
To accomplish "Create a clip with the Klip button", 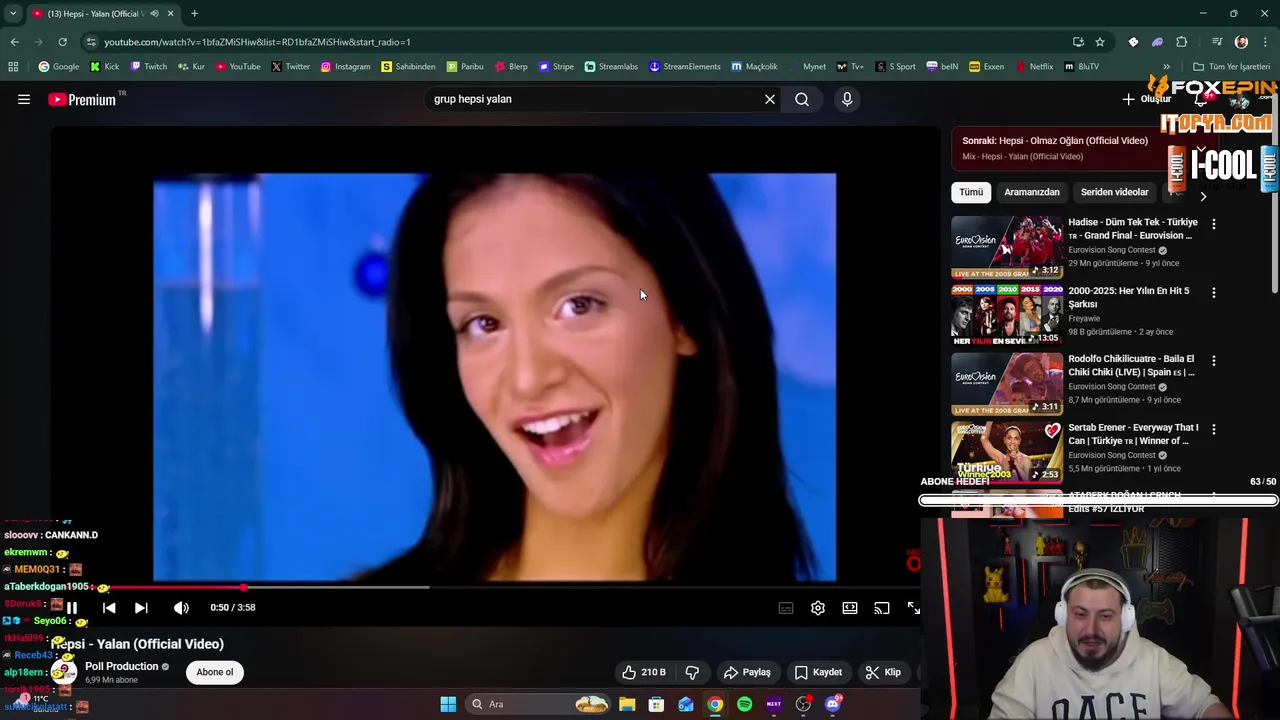I will point(883,672).
